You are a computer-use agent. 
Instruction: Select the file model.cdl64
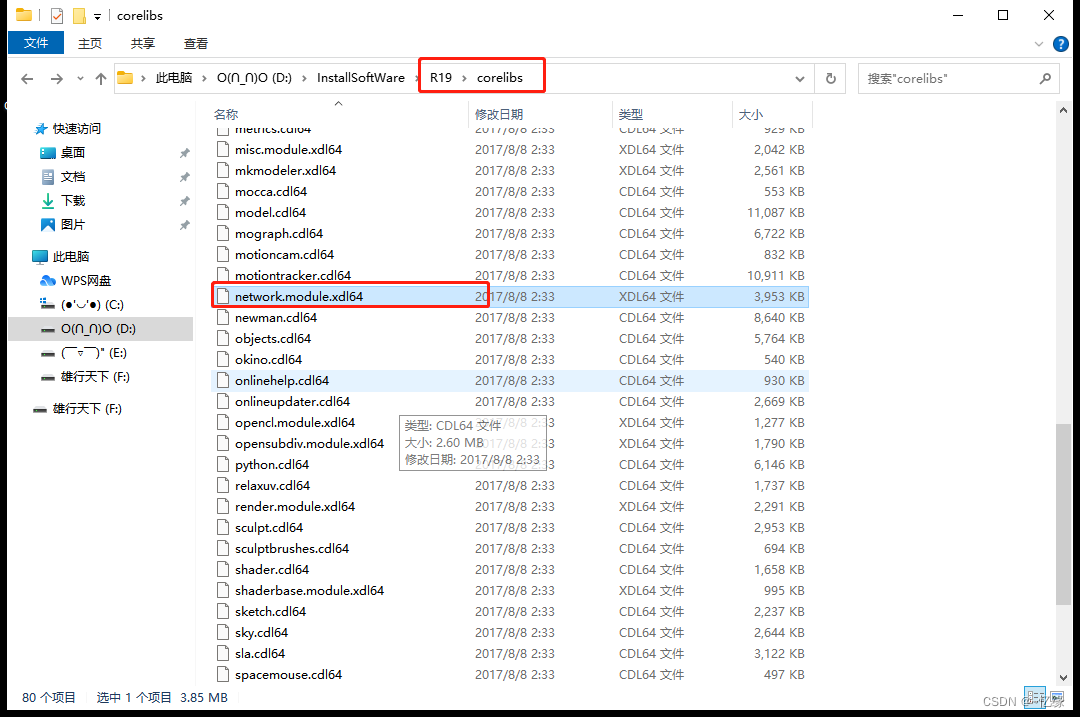point(510,212)
